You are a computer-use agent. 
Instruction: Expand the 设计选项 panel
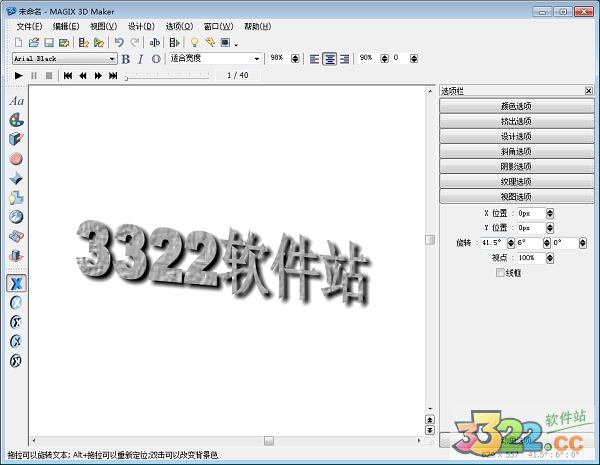[517, 136]
